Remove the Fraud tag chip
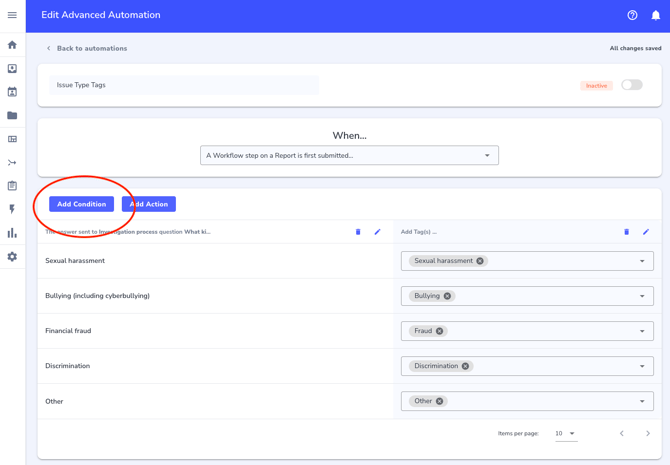The height and width of the screenshot is (465, 670). point(439,331)
